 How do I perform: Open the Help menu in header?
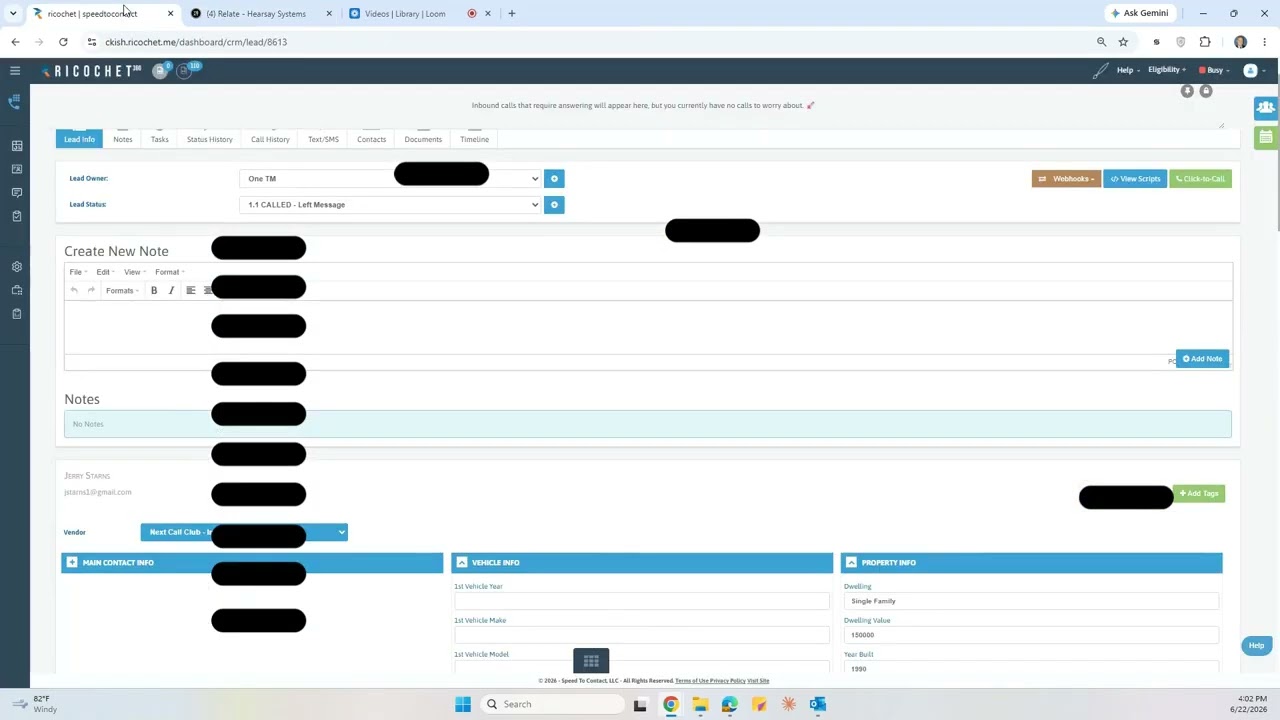pyautogui.click(x=1128, y=70)
